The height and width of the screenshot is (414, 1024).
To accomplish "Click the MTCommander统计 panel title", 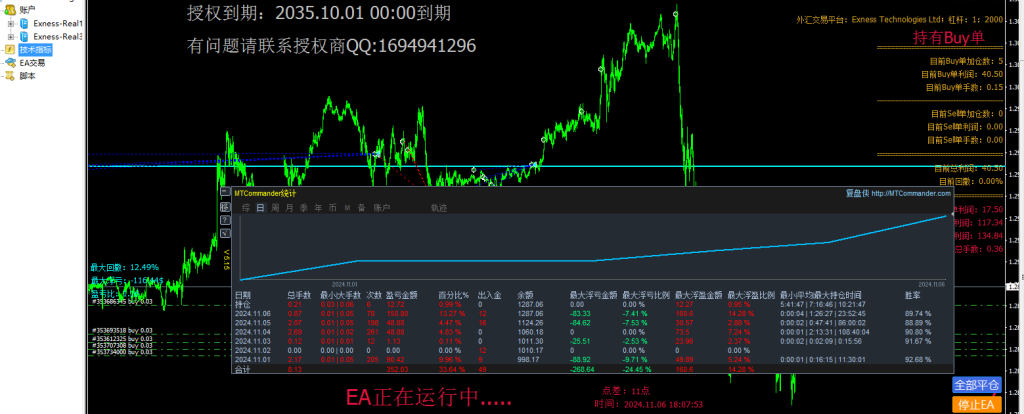I will tap(265, 193).
